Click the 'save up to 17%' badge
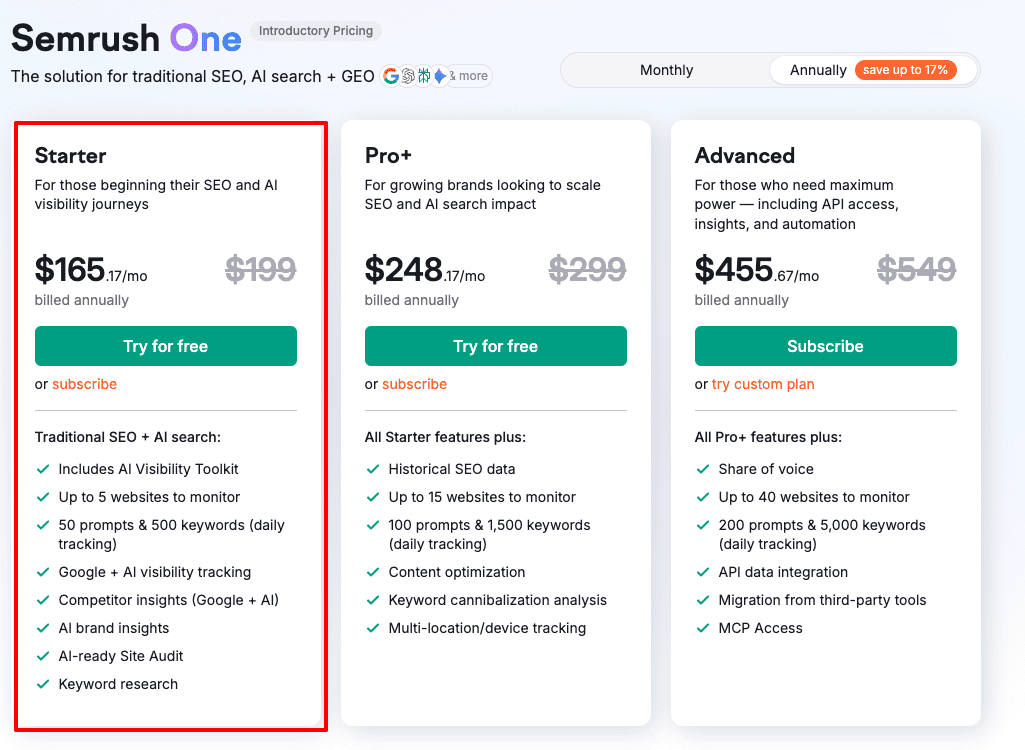Image resolution: width=1025 pixels, height=750 pixels. click(x=906, y=70)
